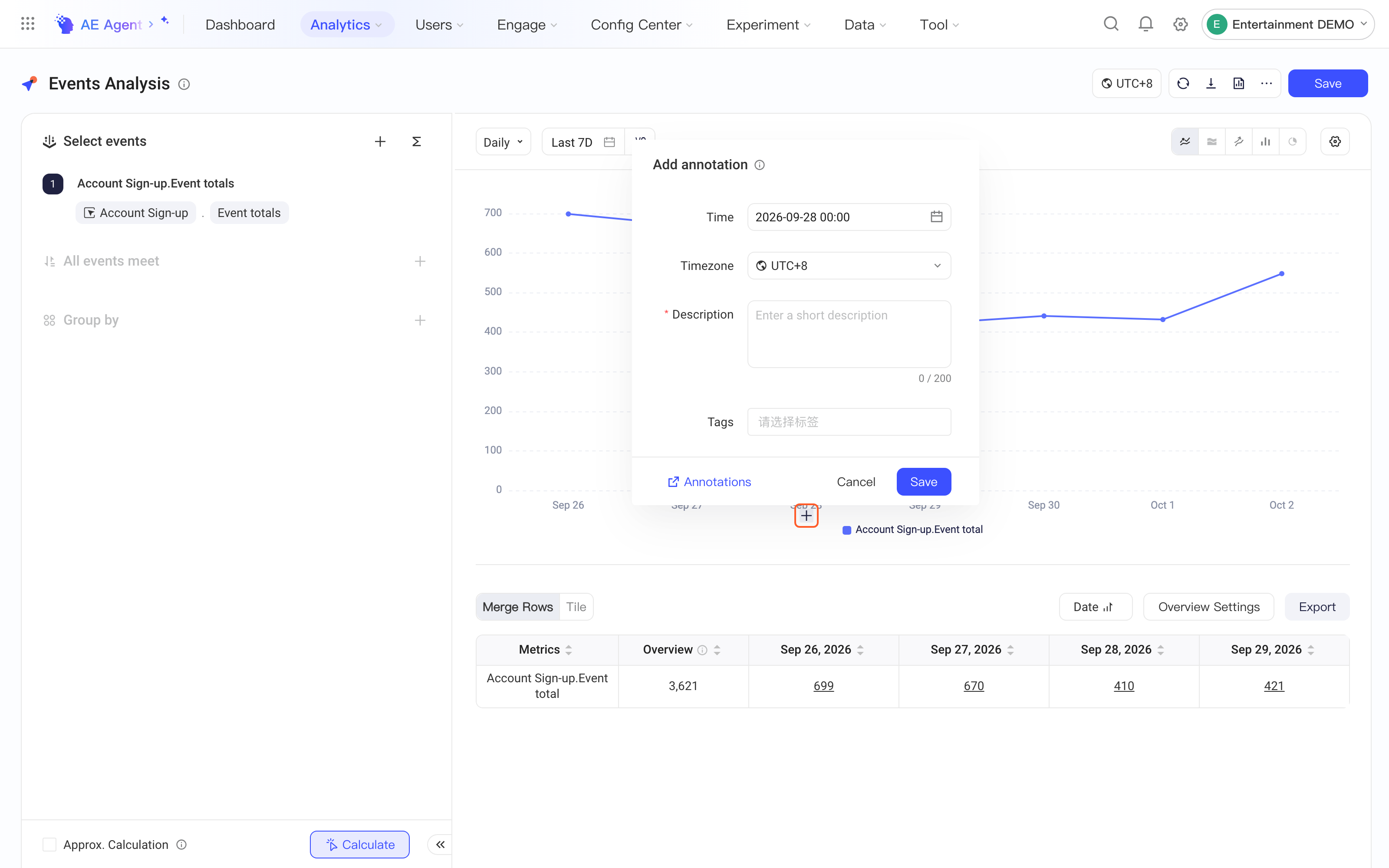Open the Annotations link
This screenshot has width=1389, height=868.
pos(709,482)
